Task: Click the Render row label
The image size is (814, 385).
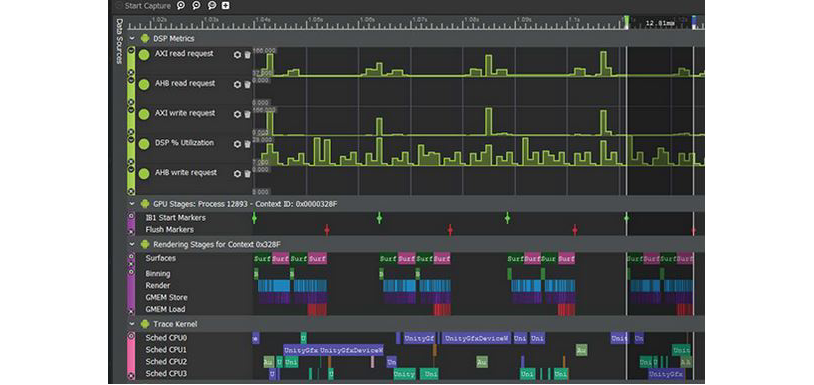Action: [158, 286]
